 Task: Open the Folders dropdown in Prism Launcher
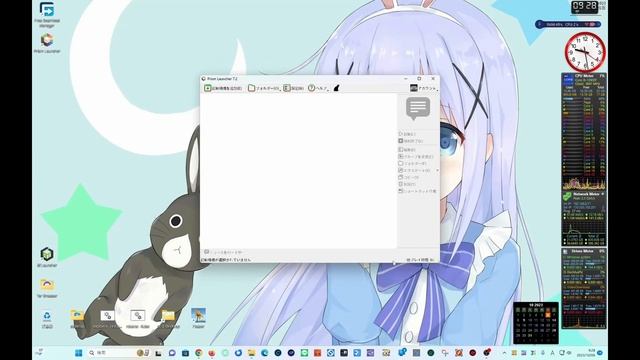(264, 88)
